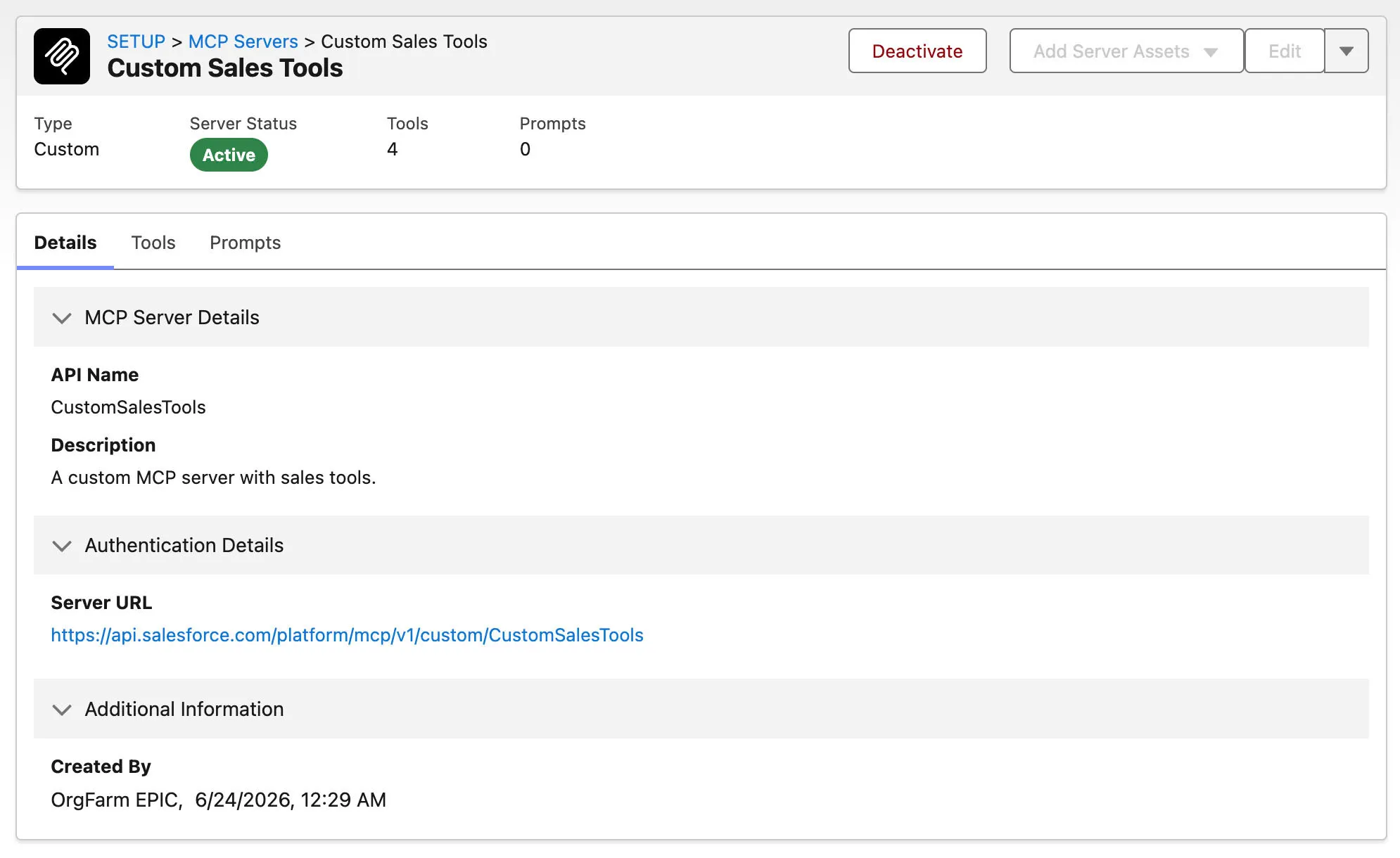
Task: Click the CustomSalesTools API name value
Action: tap(128, 407)
